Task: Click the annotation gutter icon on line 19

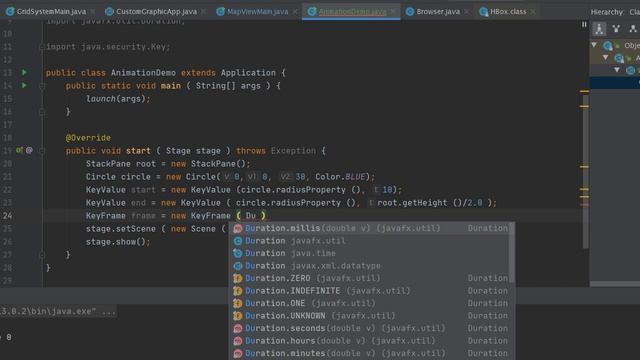Action: 29,150
